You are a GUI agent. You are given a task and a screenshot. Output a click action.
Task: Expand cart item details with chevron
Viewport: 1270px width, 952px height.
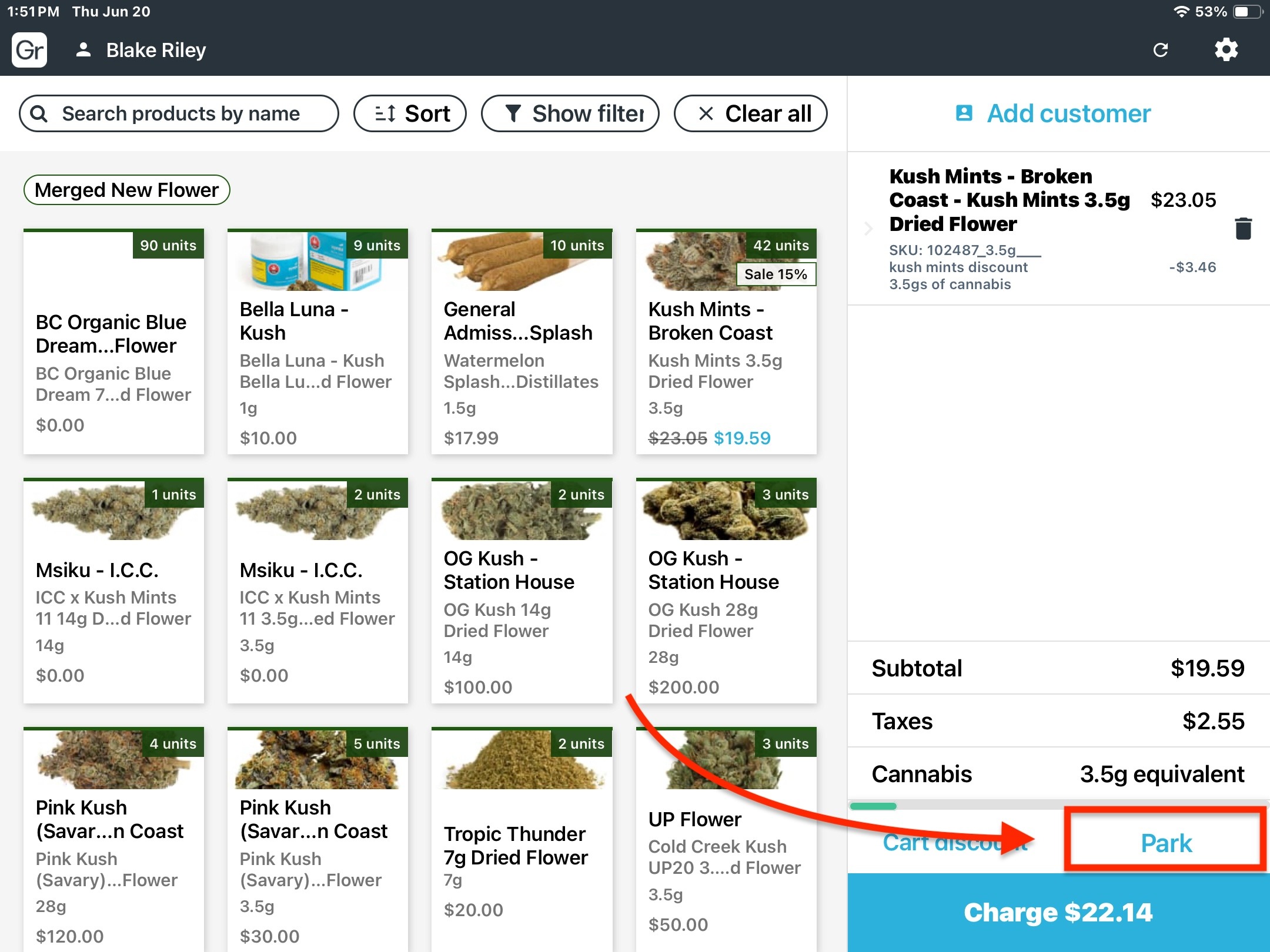pos(868,229)
